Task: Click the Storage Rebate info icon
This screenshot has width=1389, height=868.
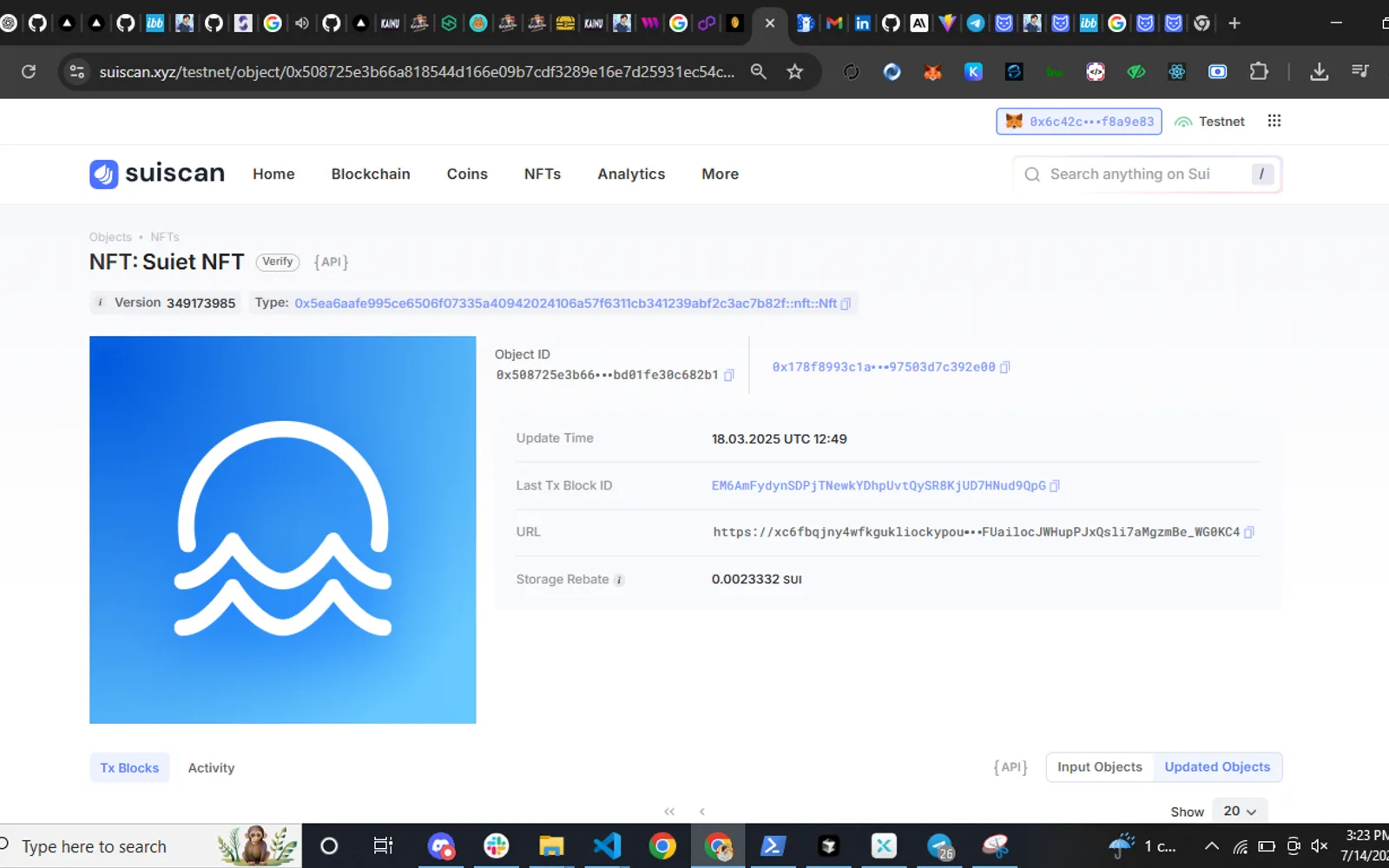Action: tap(619, 580)
